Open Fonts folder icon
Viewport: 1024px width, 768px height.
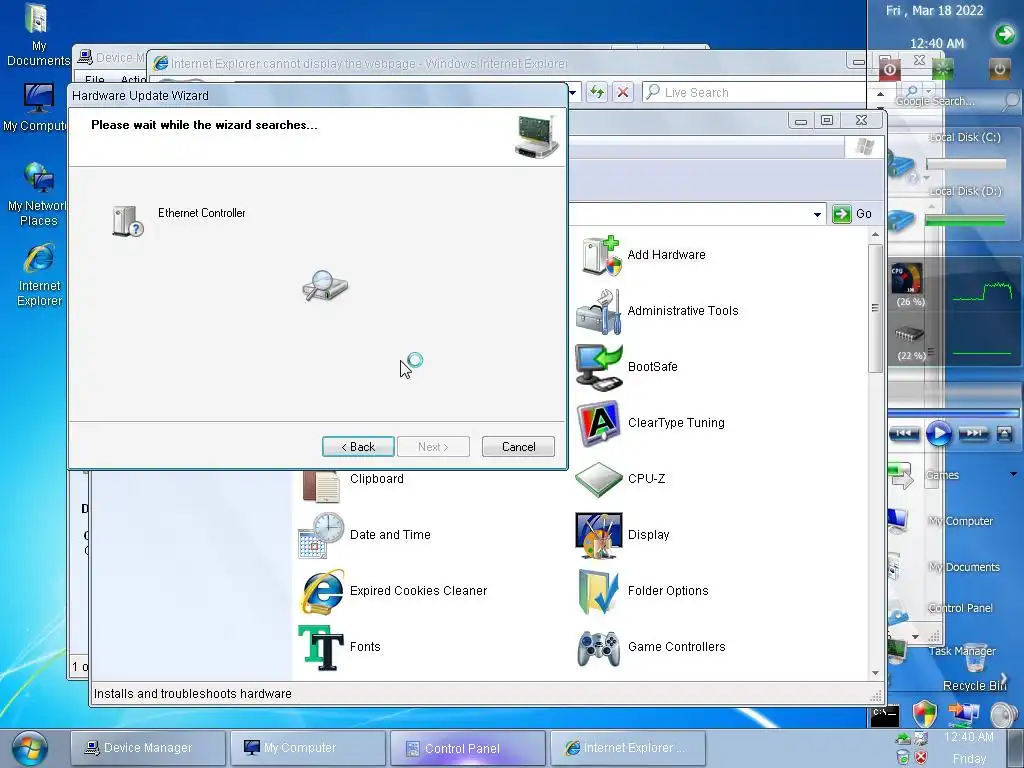point(321,647)
